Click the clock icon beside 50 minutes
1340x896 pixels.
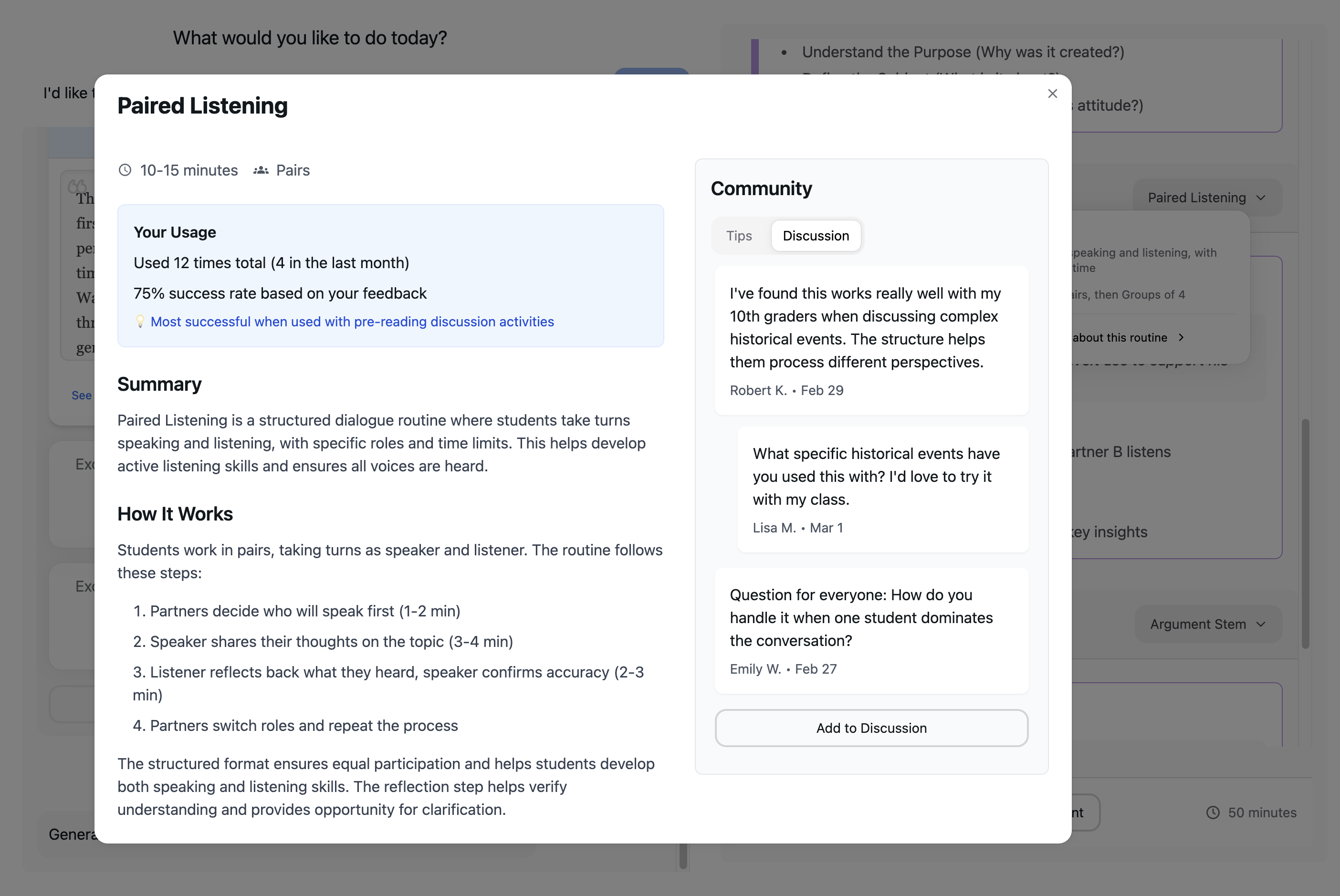(1213, 813)
